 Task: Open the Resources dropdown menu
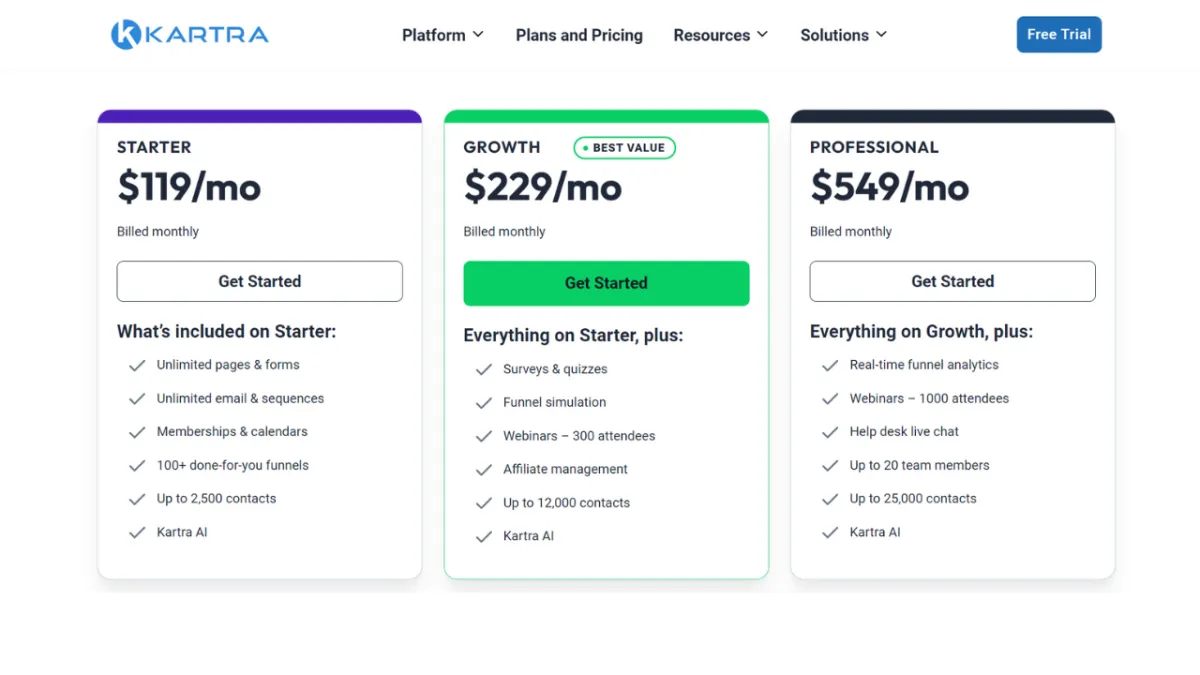[x=720, y=35]
